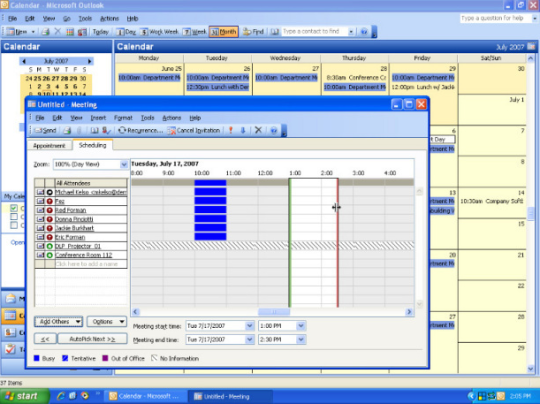Click the Print icon in the meeting toolbar
Image resolution: width=540 pixels, height=404 pixels.
tap(68, 131)
